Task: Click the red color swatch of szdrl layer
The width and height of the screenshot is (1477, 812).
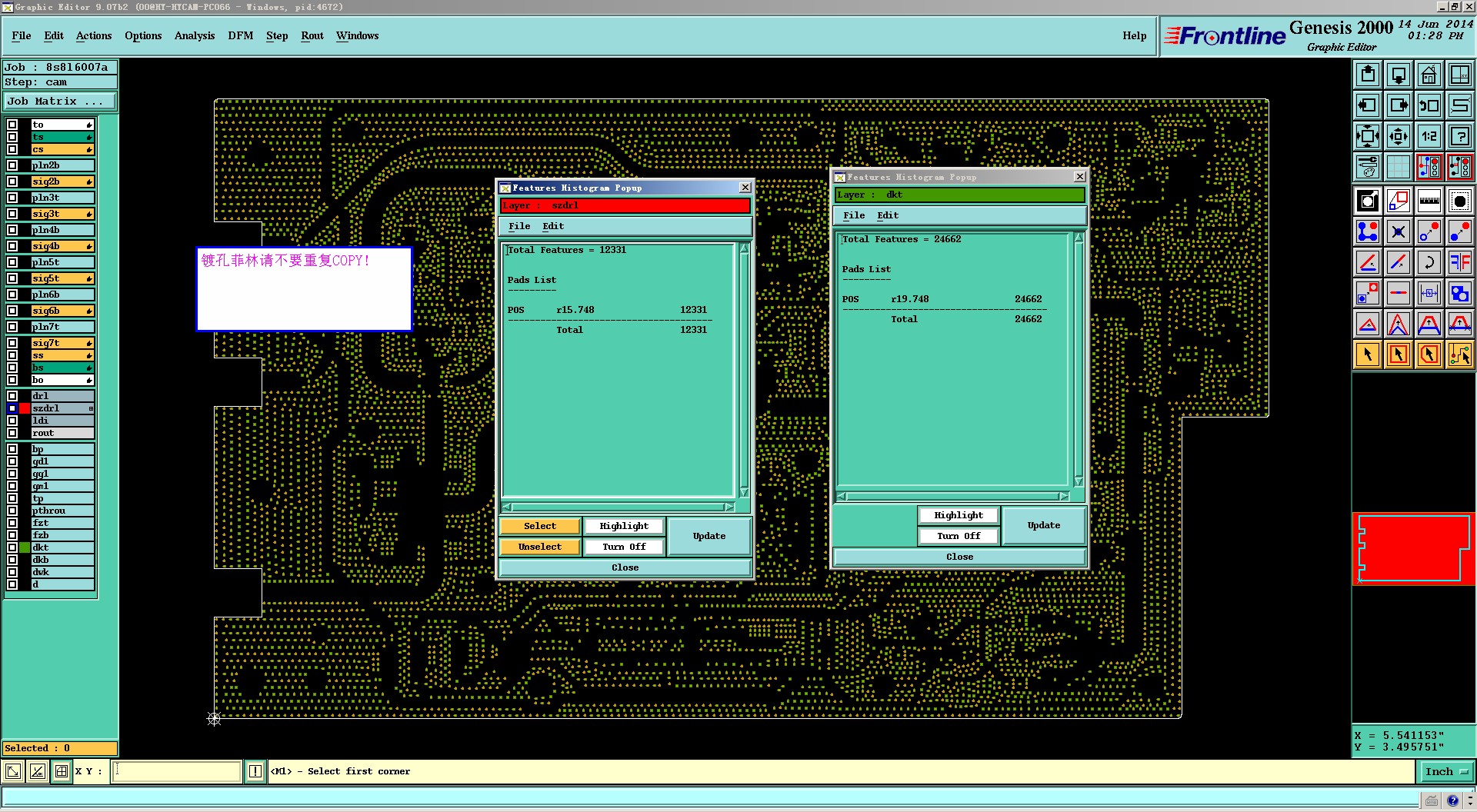Action: coord(25,408)
